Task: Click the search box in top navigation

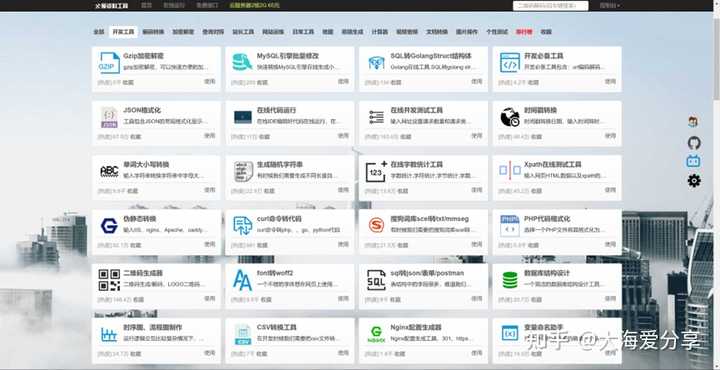Action: coord(551,6)
